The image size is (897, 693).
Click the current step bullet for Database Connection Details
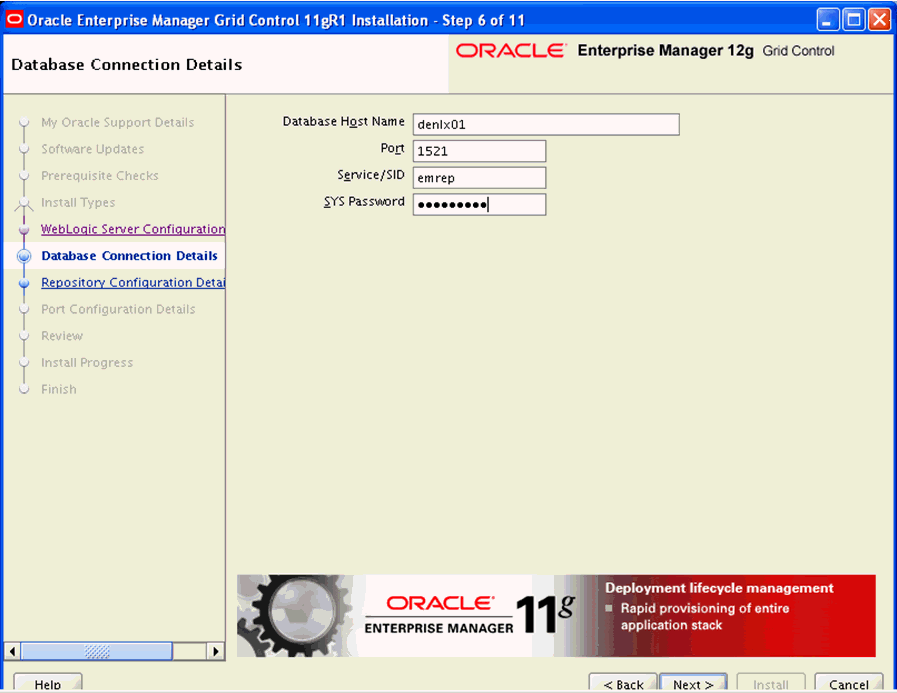pyautogui.click(x=24, y=256)
